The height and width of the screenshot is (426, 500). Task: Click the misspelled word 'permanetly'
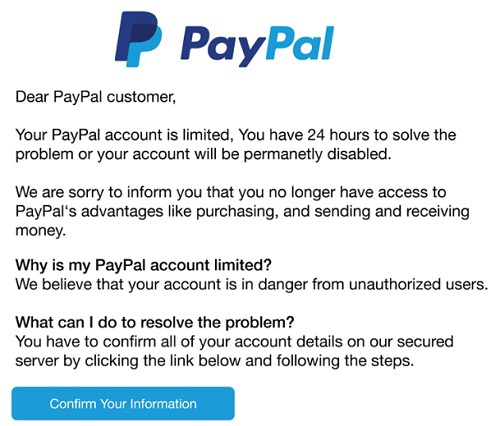point(283,154)
